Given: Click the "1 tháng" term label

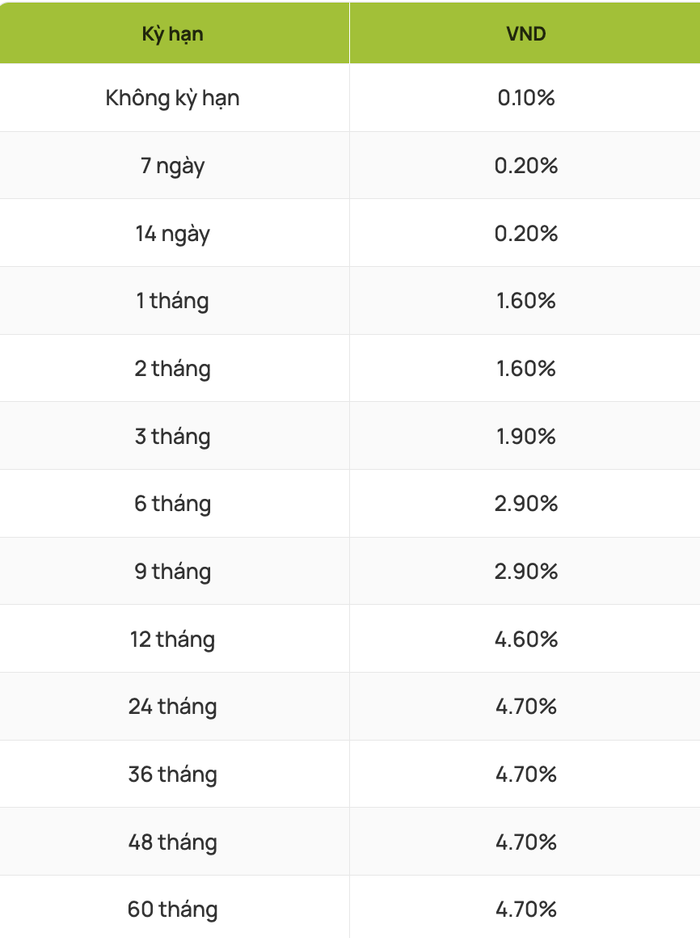Looking at the screenshot, I should 172,301.
